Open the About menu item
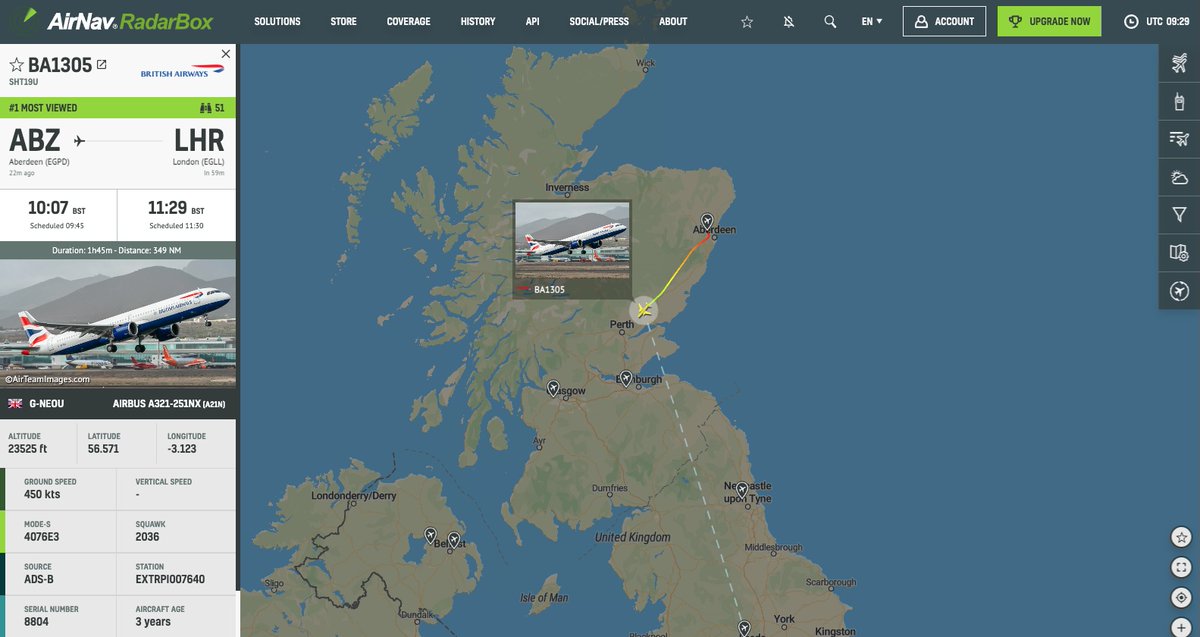Image resolution: width=1200 pixels, height=637 pixels. coord(673,21)
